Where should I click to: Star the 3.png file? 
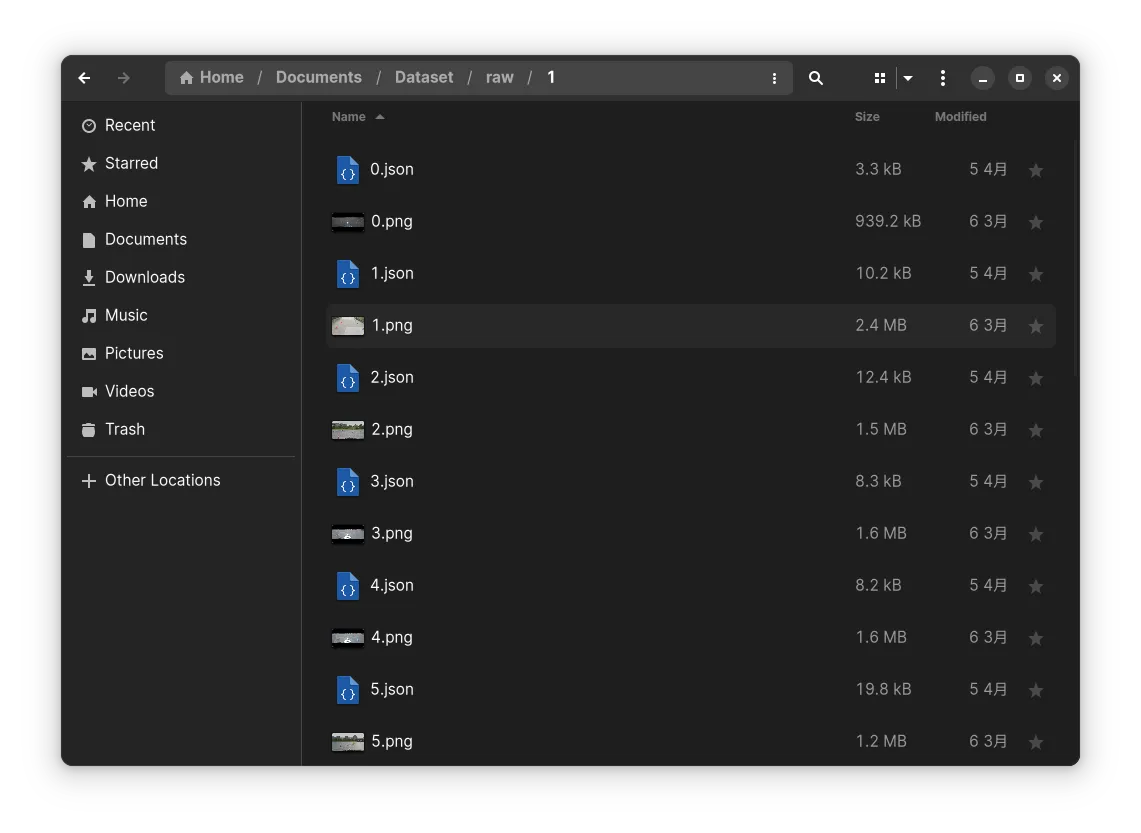click(x=1036, y=535)
